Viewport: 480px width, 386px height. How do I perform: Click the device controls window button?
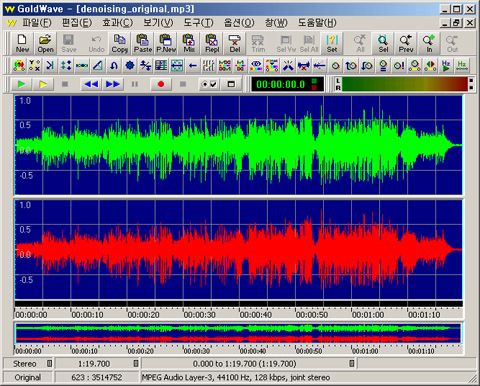231,84
